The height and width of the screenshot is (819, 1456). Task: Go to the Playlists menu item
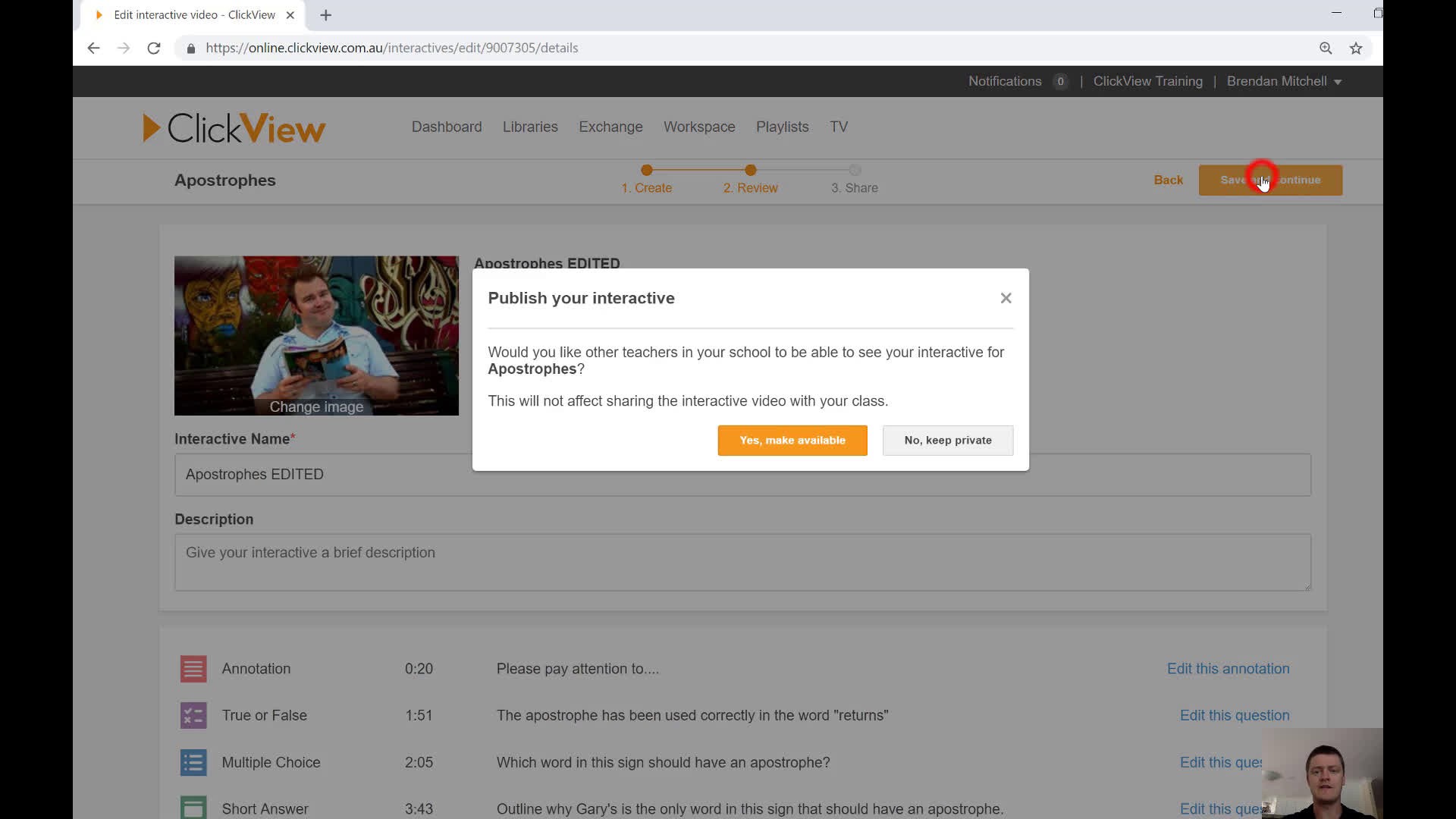[782, 127]
